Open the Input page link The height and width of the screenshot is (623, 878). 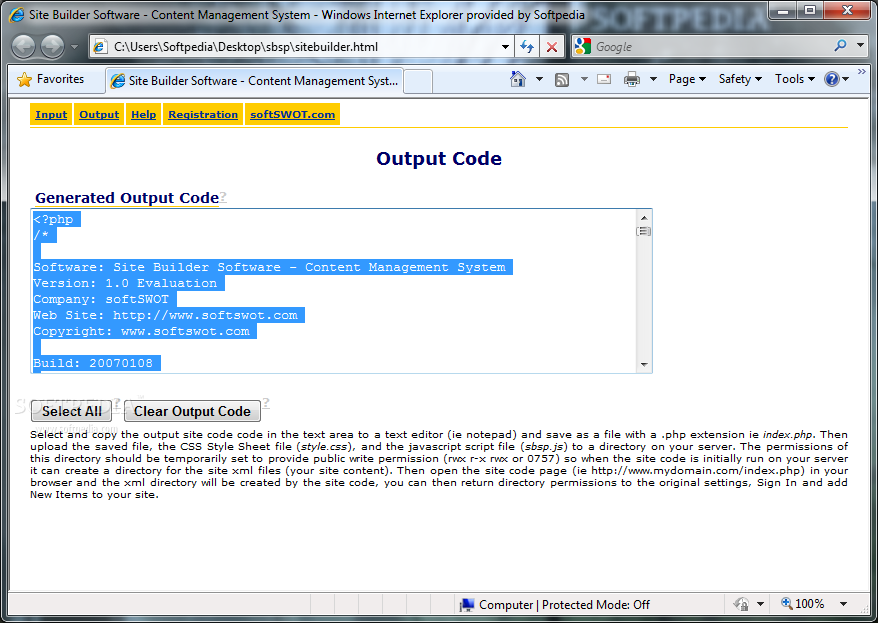coord(51,114)
